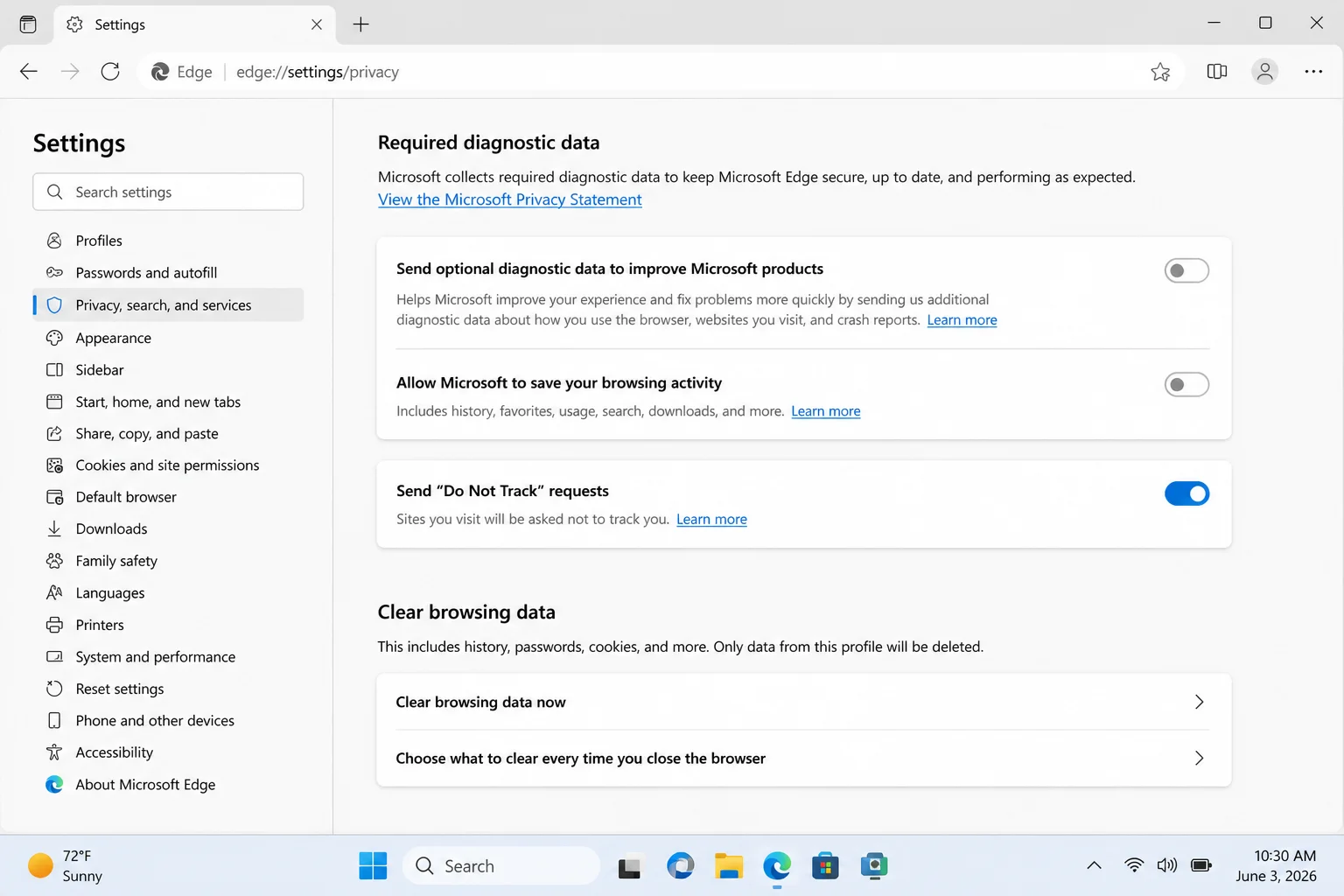Select the Settings browser tab
The width and height of the screenshot is (1344, 896).
tap(194, 24)
